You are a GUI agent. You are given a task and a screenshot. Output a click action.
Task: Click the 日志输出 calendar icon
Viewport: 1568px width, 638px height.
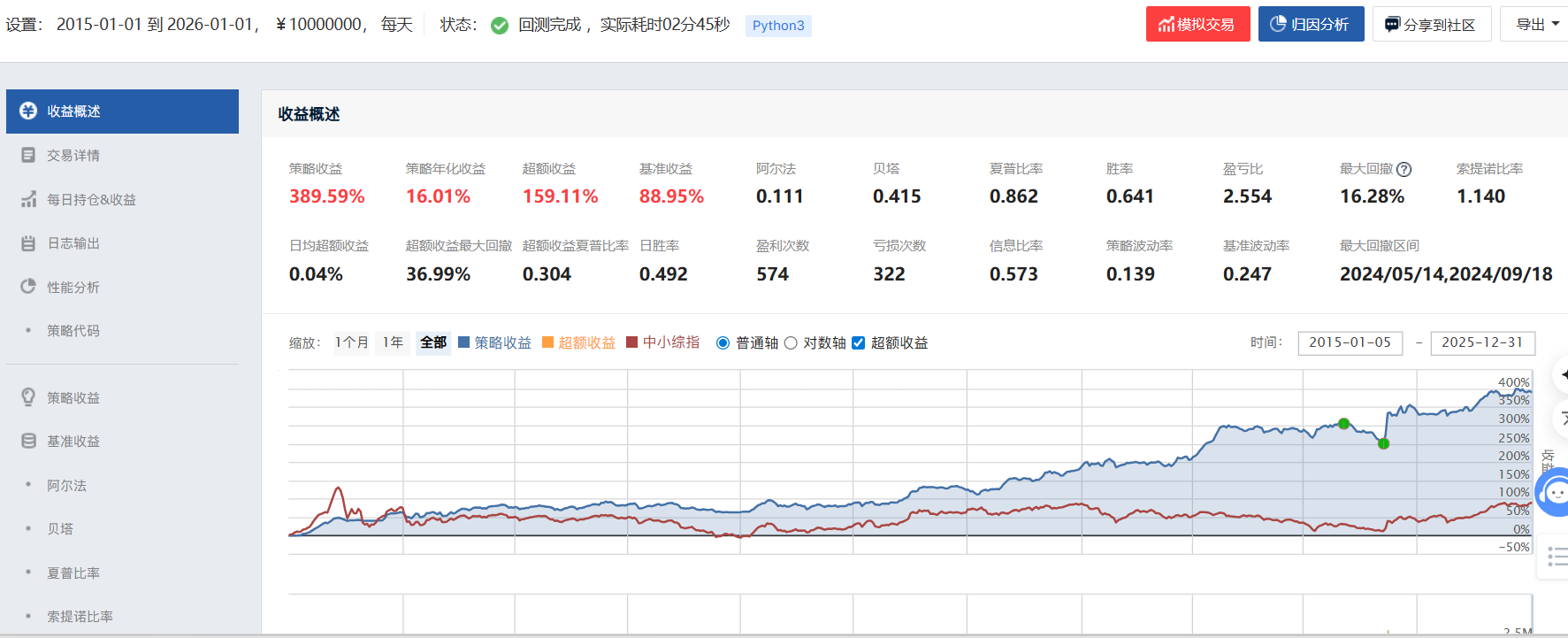coord(28,243)
